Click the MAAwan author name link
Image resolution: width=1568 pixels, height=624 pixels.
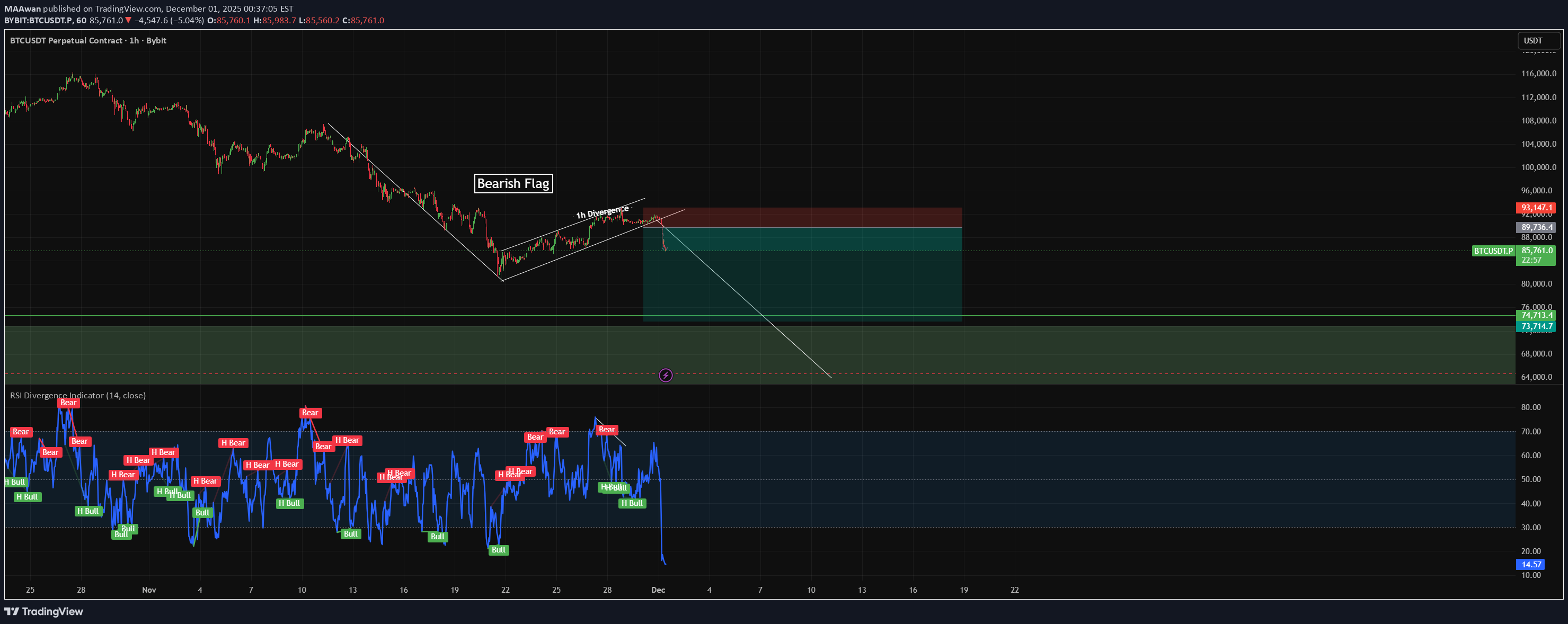point(22,8)
